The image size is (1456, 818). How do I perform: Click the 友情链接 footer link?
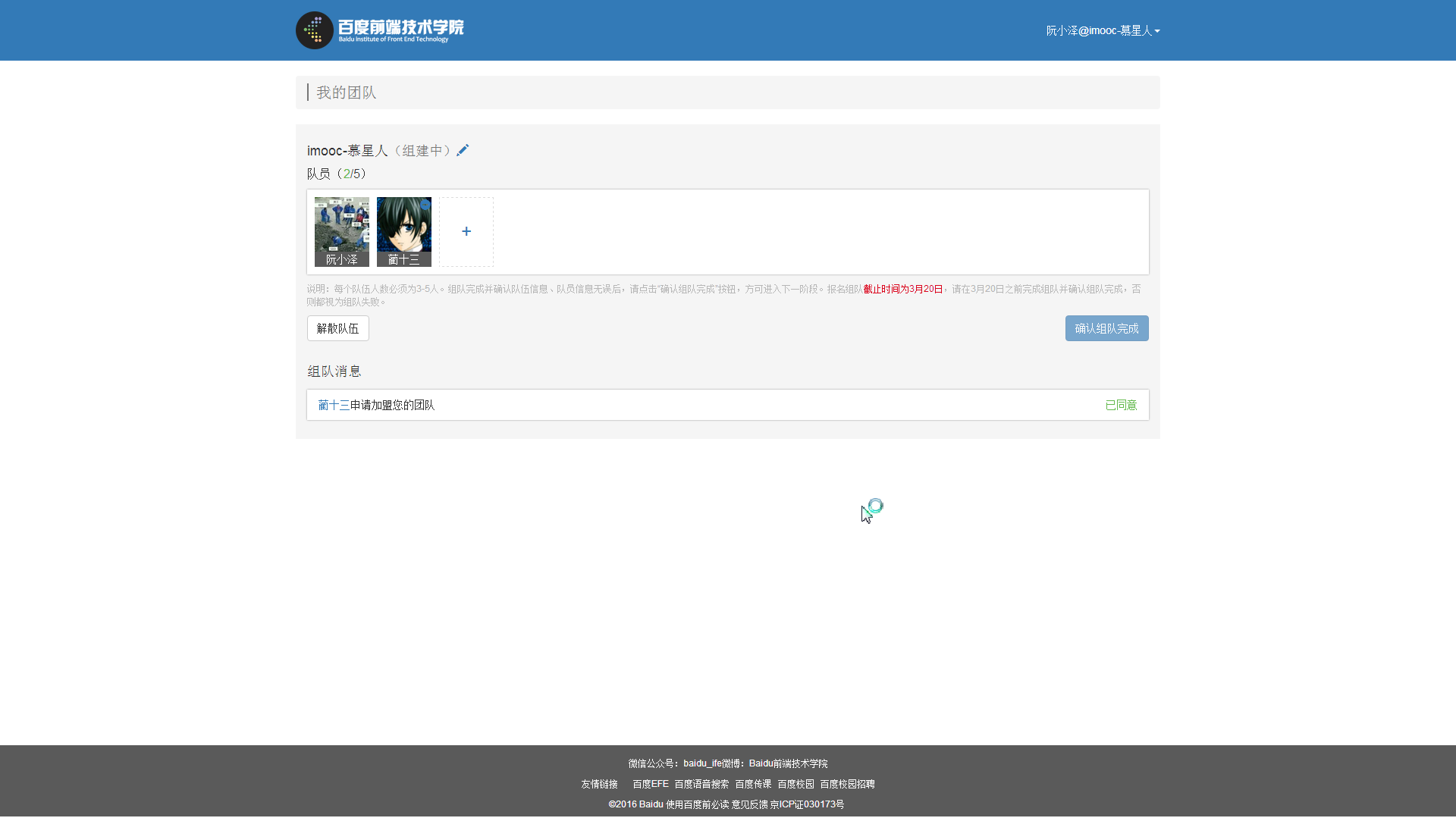(x=598, y=784)
